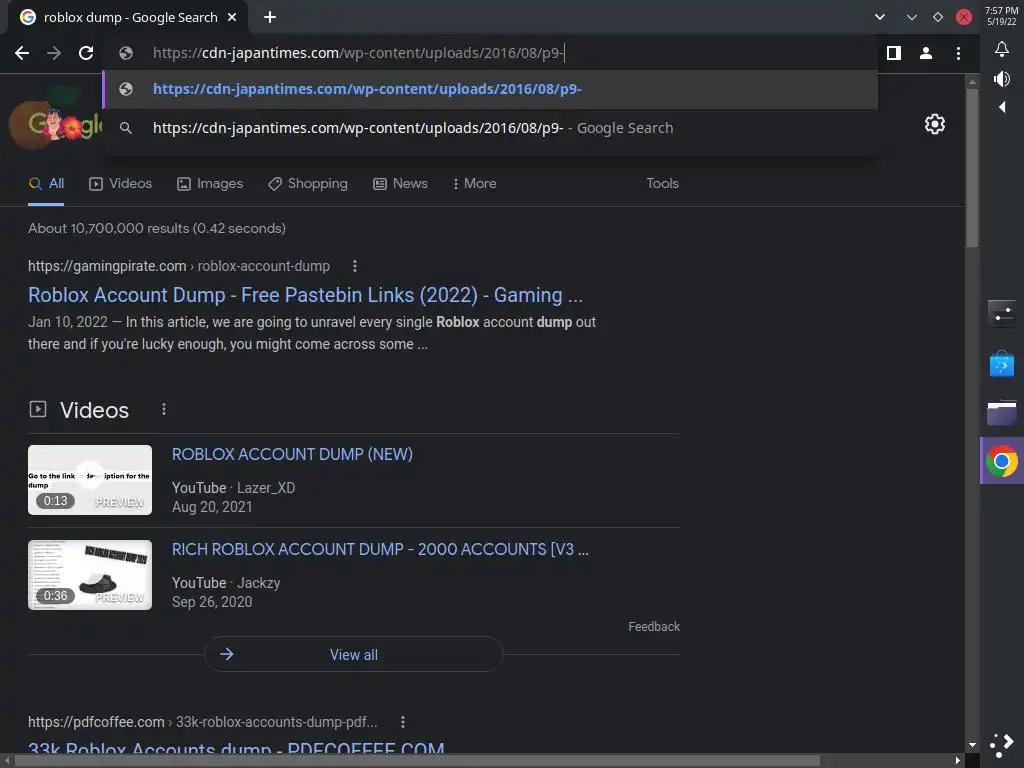Select the roblox dump - Google Search tab
This screenshot has width=1024, height=768.
click(x=128, y=17)
